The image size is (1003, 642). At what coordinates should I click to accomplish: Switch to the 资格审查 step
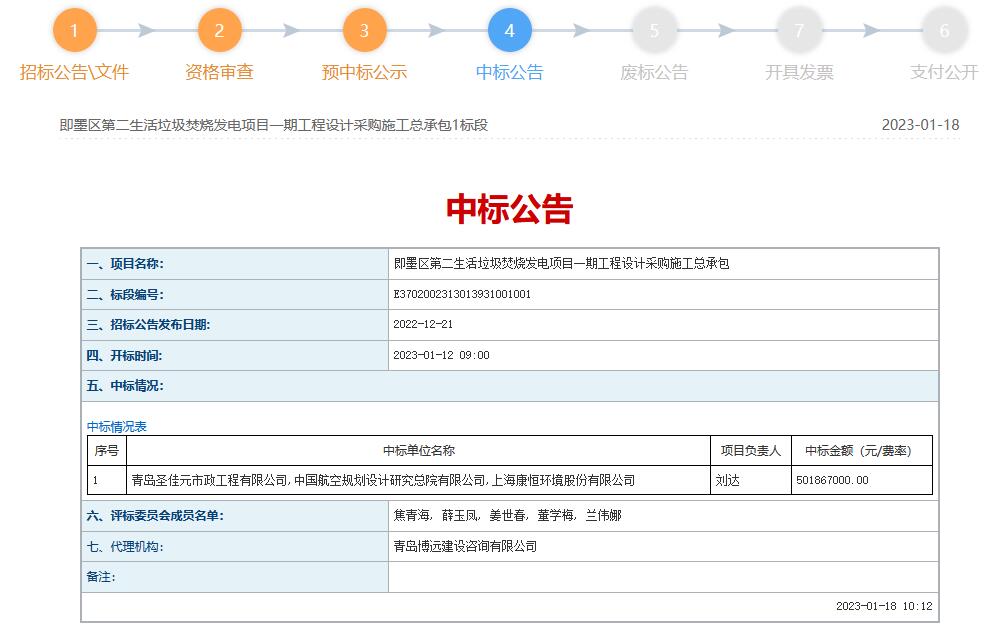[x=219, y=72]
